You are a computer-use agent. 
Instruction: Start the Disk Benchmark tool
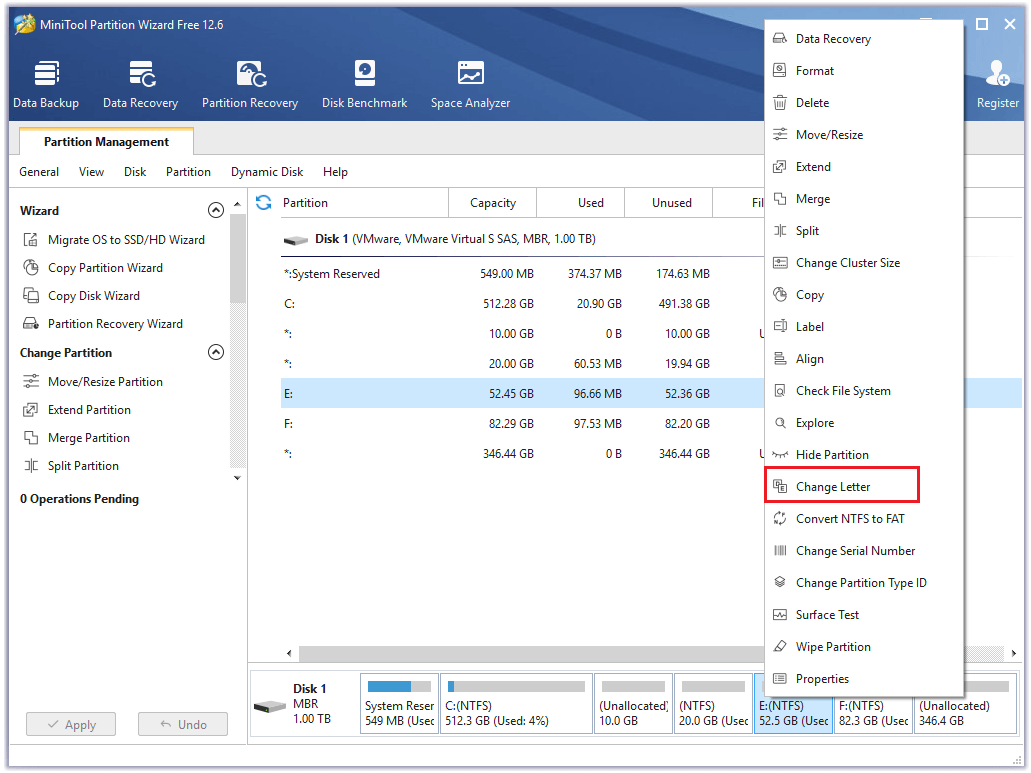click(364, 84)
